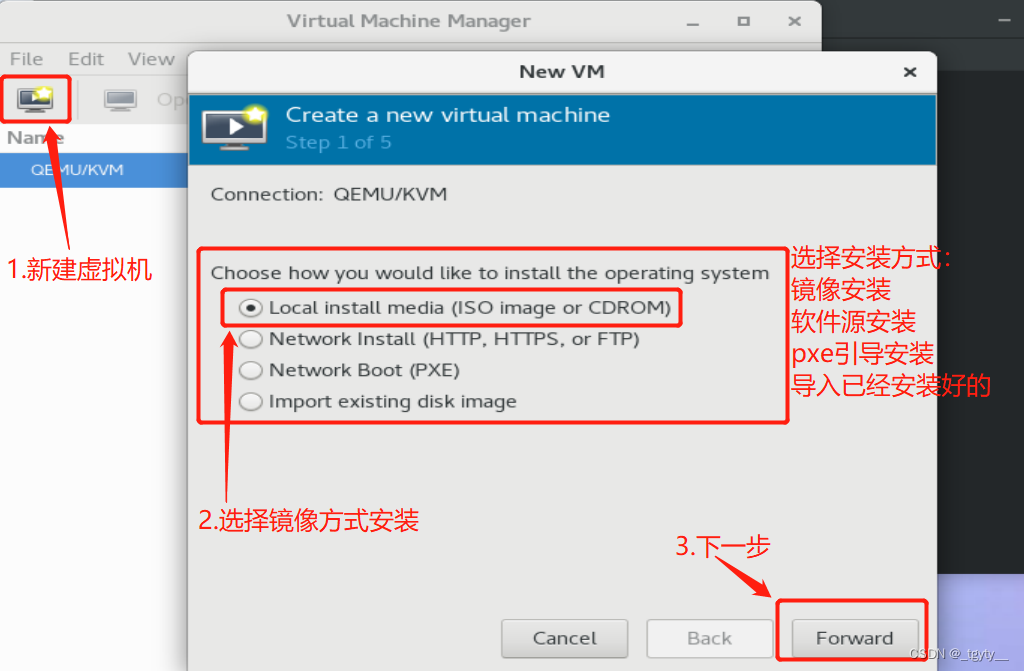Click the wizard header monitor play icon

236,127
